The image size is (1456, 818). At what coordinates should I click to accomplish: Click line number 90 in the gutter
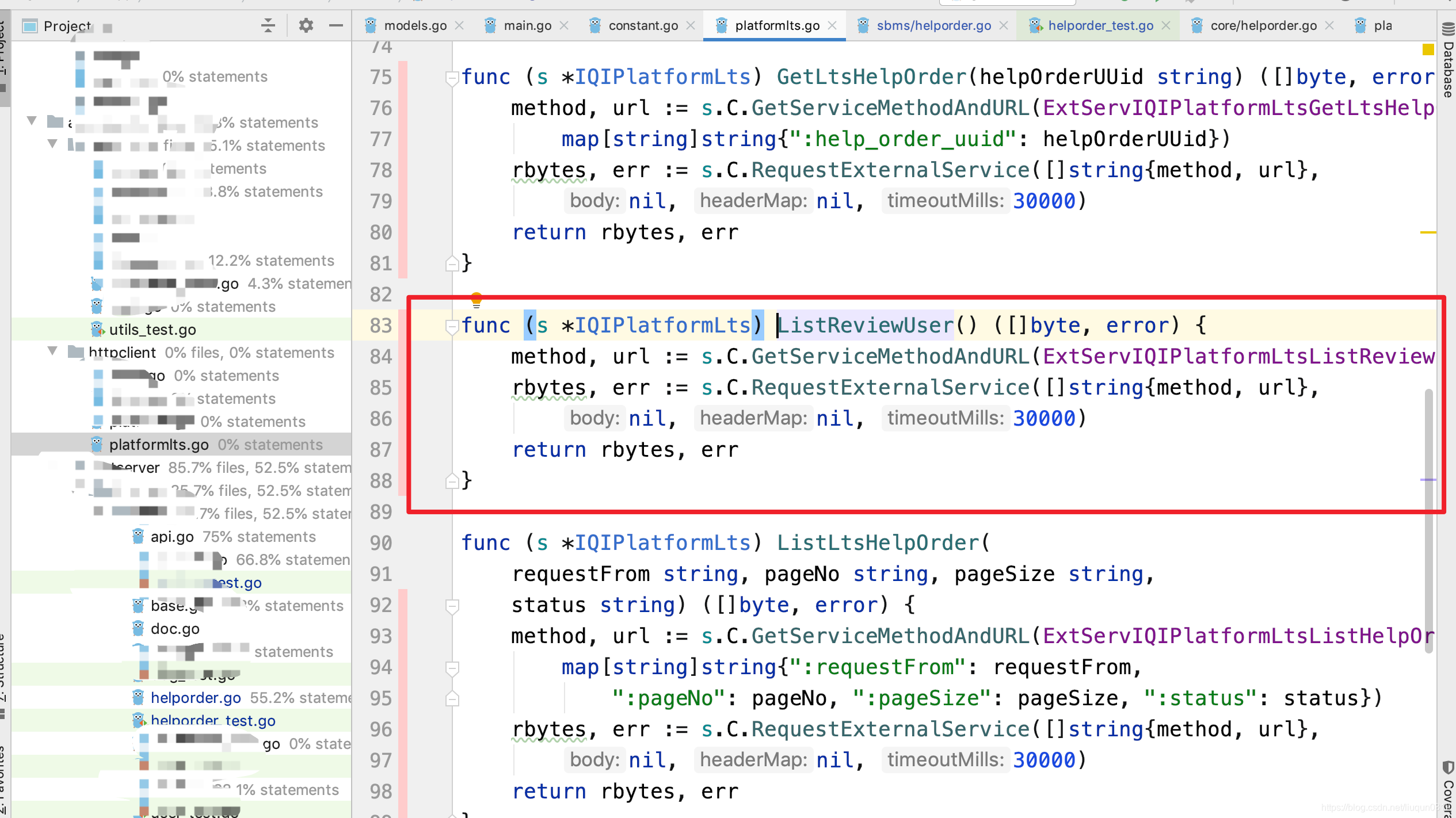pos(380,543)
